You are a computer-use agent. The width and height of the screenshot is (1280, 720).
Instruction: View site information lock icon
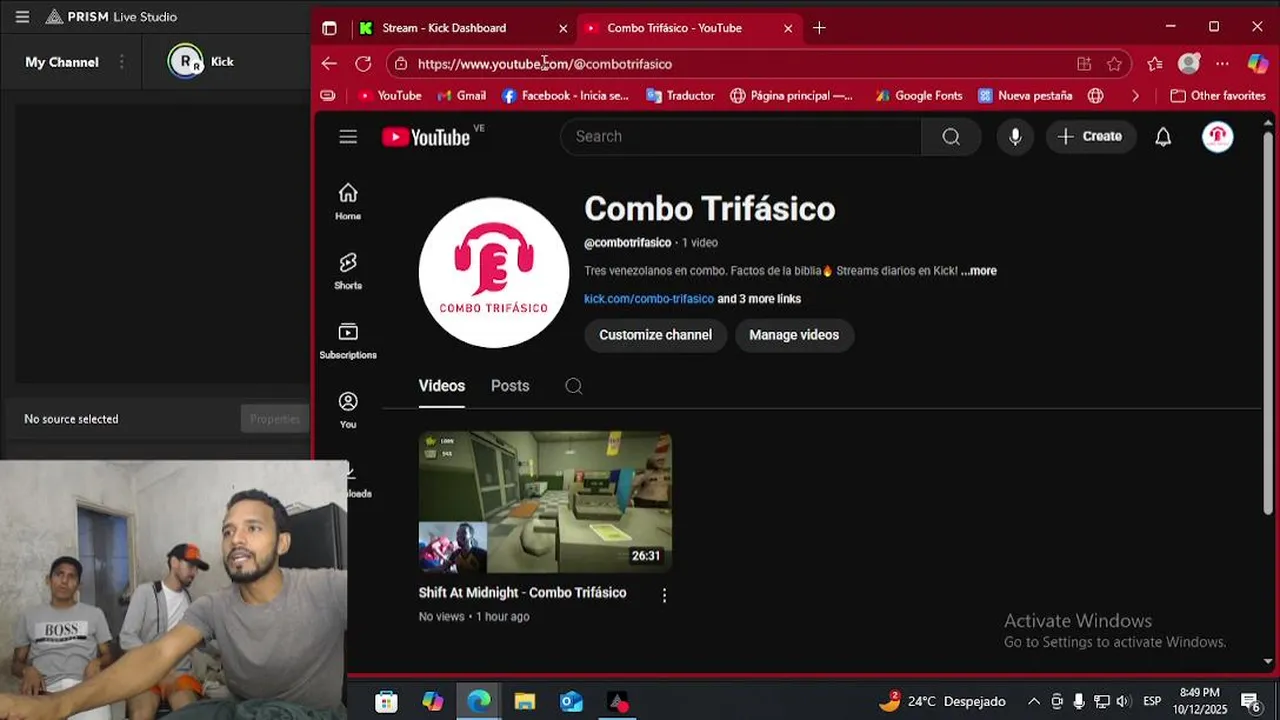click(x=401, y=64)
